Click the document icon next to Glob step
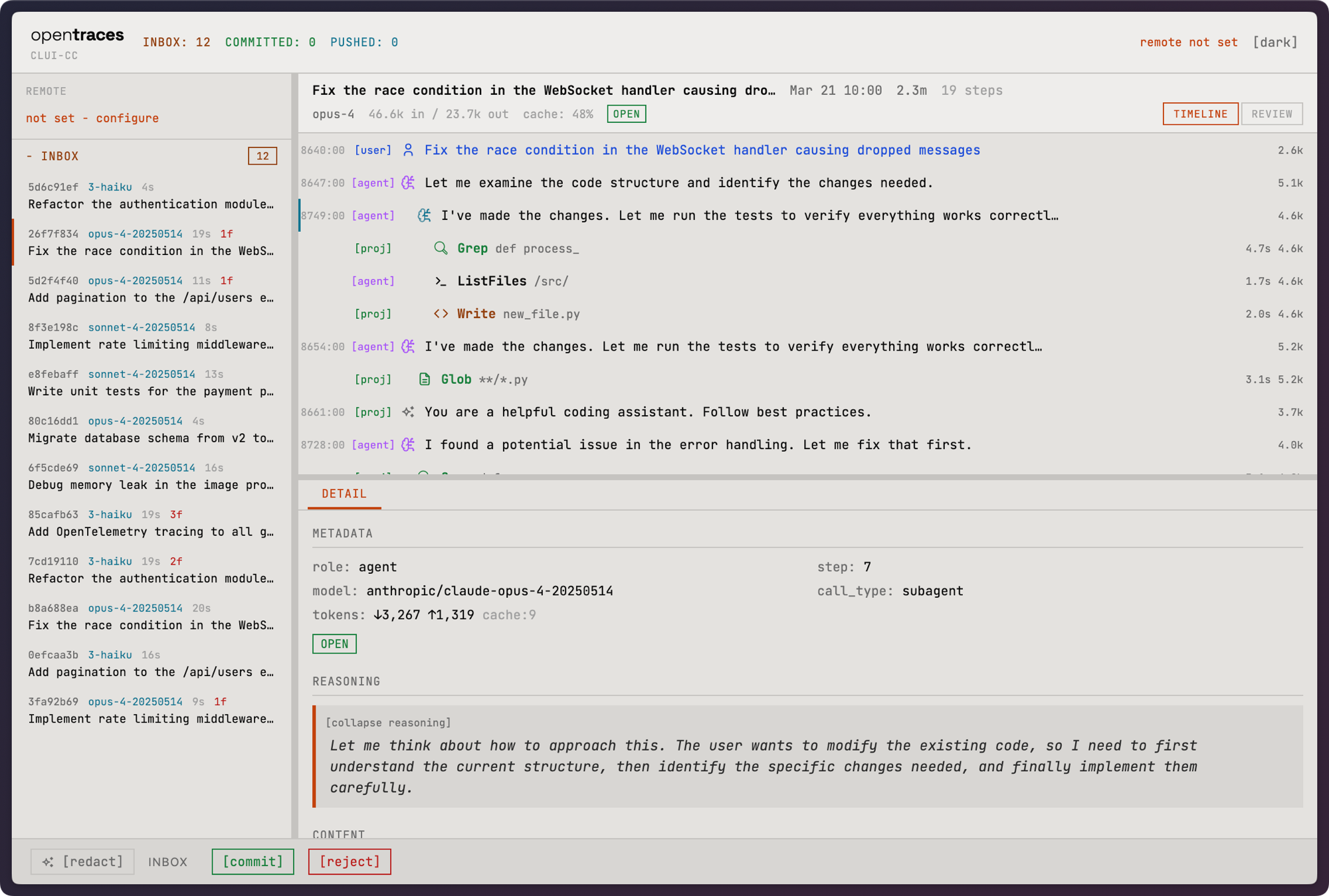The image size is (1329, 896). click(425, 379)
